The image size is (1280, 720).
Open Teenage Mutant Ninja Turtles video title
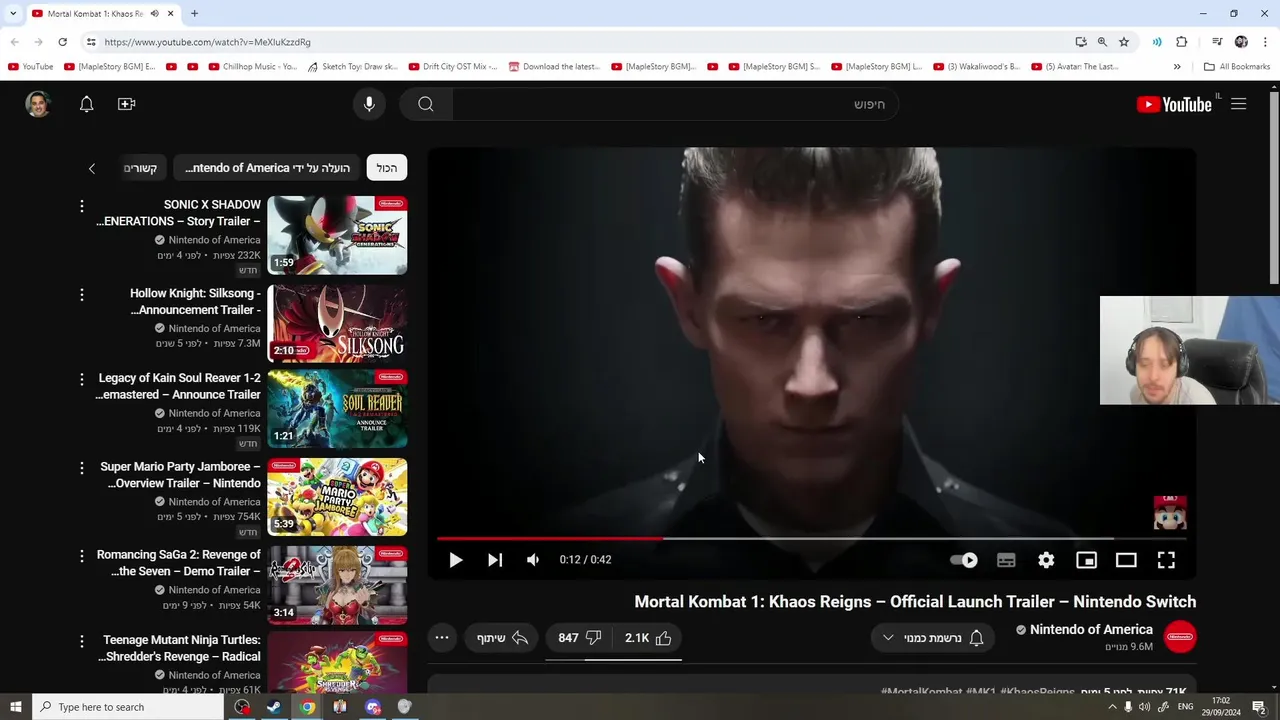click(x=181, y=648)
